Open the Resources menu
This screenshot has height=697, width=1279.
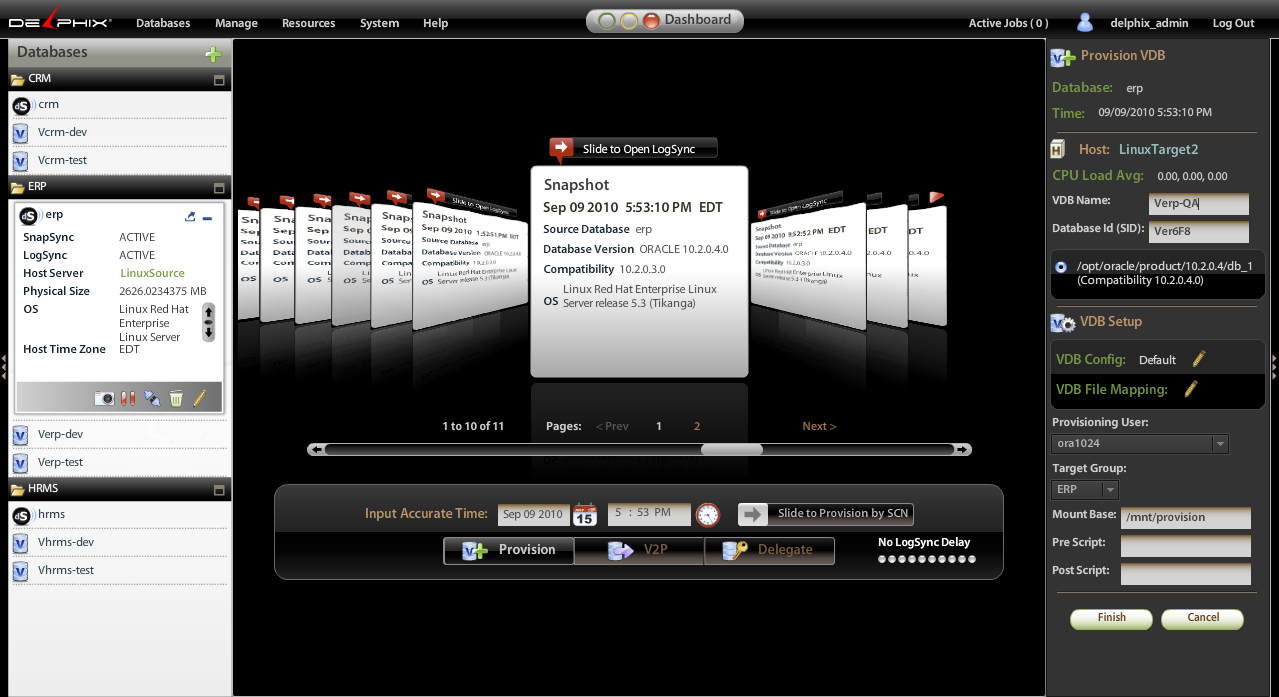(x=309, y=23)
